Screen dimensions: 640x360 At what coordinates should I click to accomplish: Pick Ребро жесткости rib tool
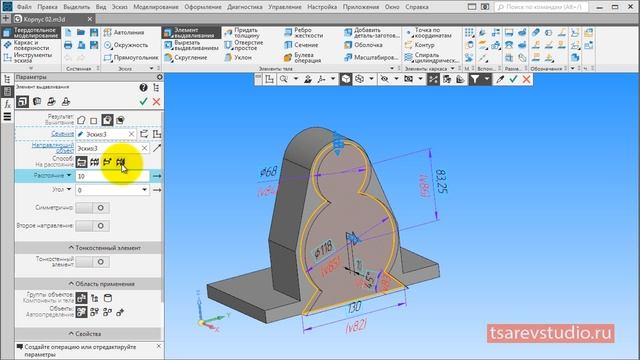(304, 33)
